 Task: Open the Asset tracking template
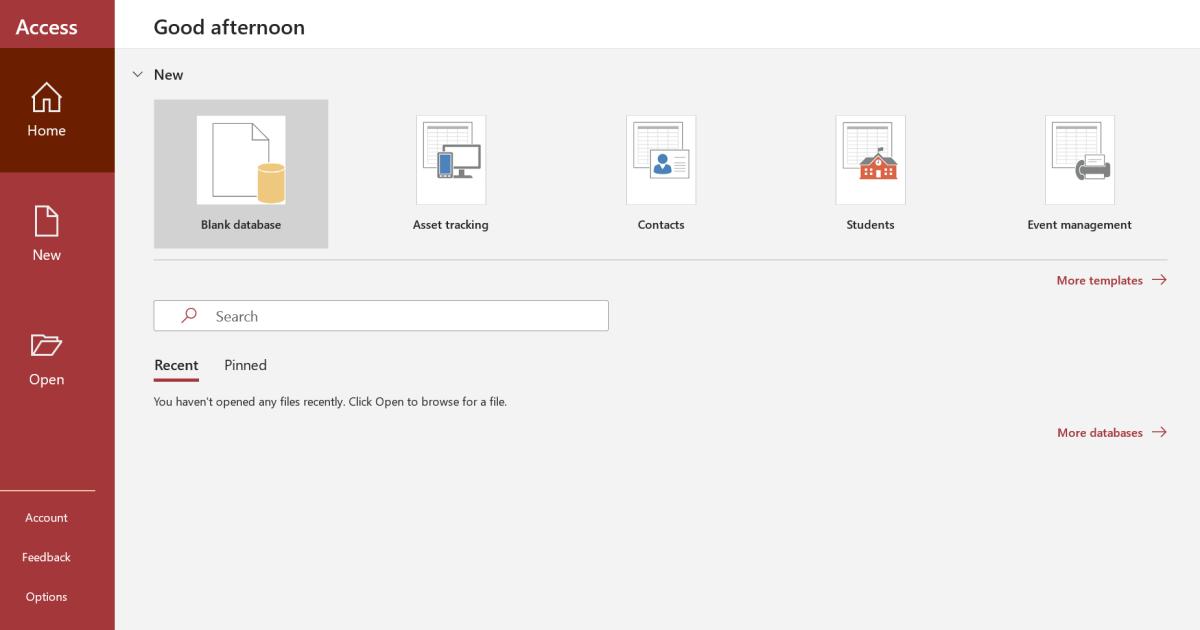[x=450, y=160]
